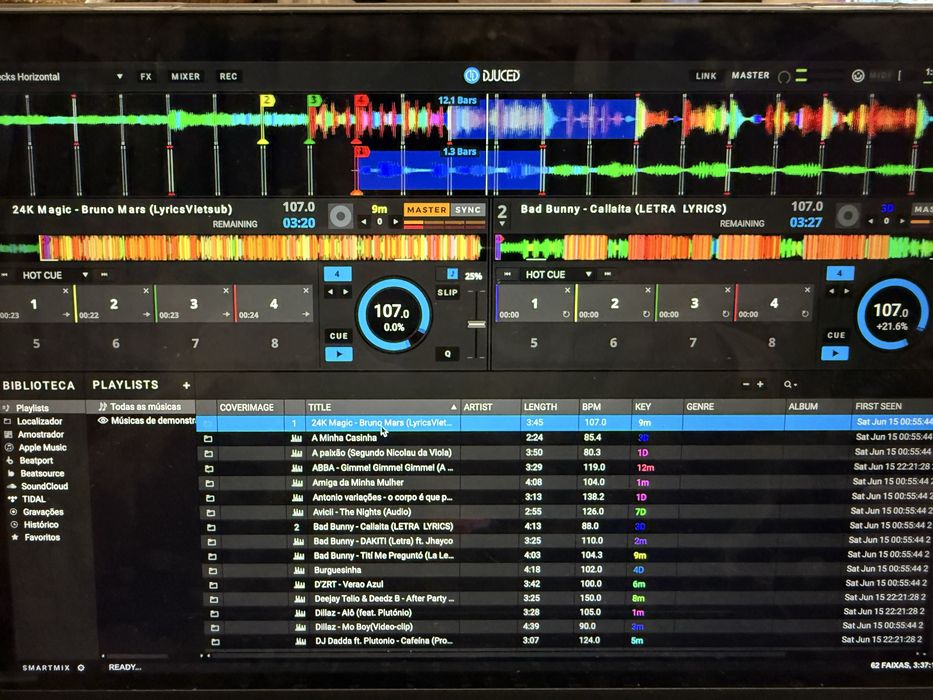The height and width of the screenshot is (700, 933).
Task: Click the BPM column header
Action: (x=591, y=407)
